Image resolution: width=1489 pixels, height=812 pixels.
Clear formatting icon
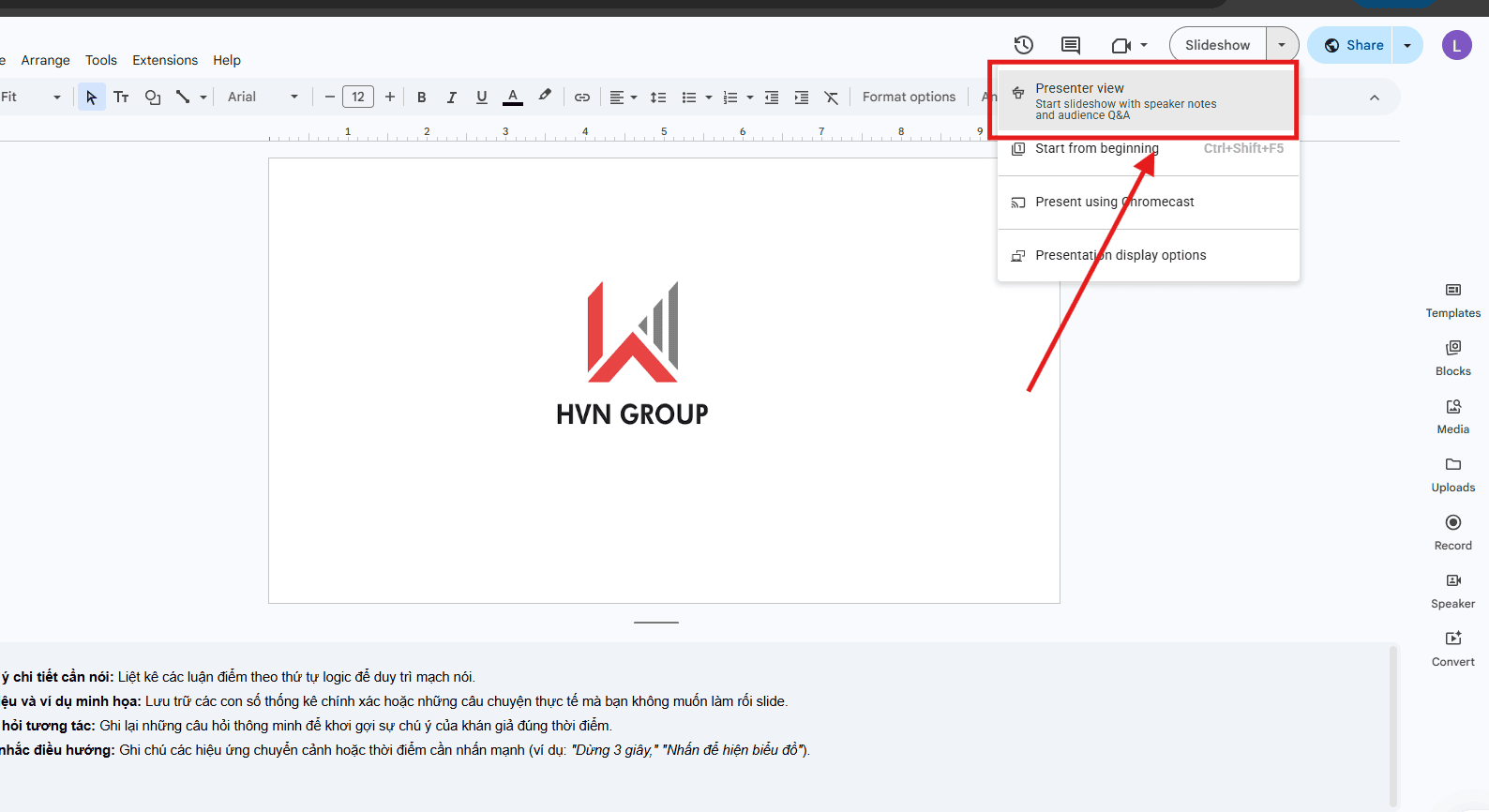tap(832, 97)
